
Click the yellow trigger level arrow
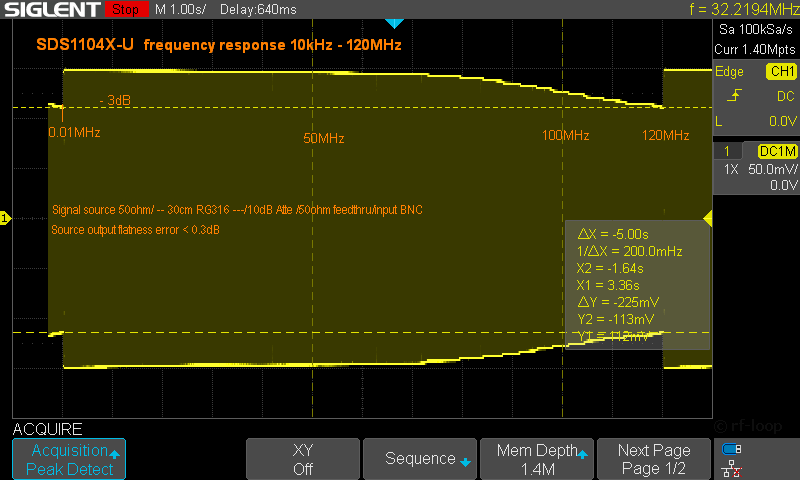point(708,218)
